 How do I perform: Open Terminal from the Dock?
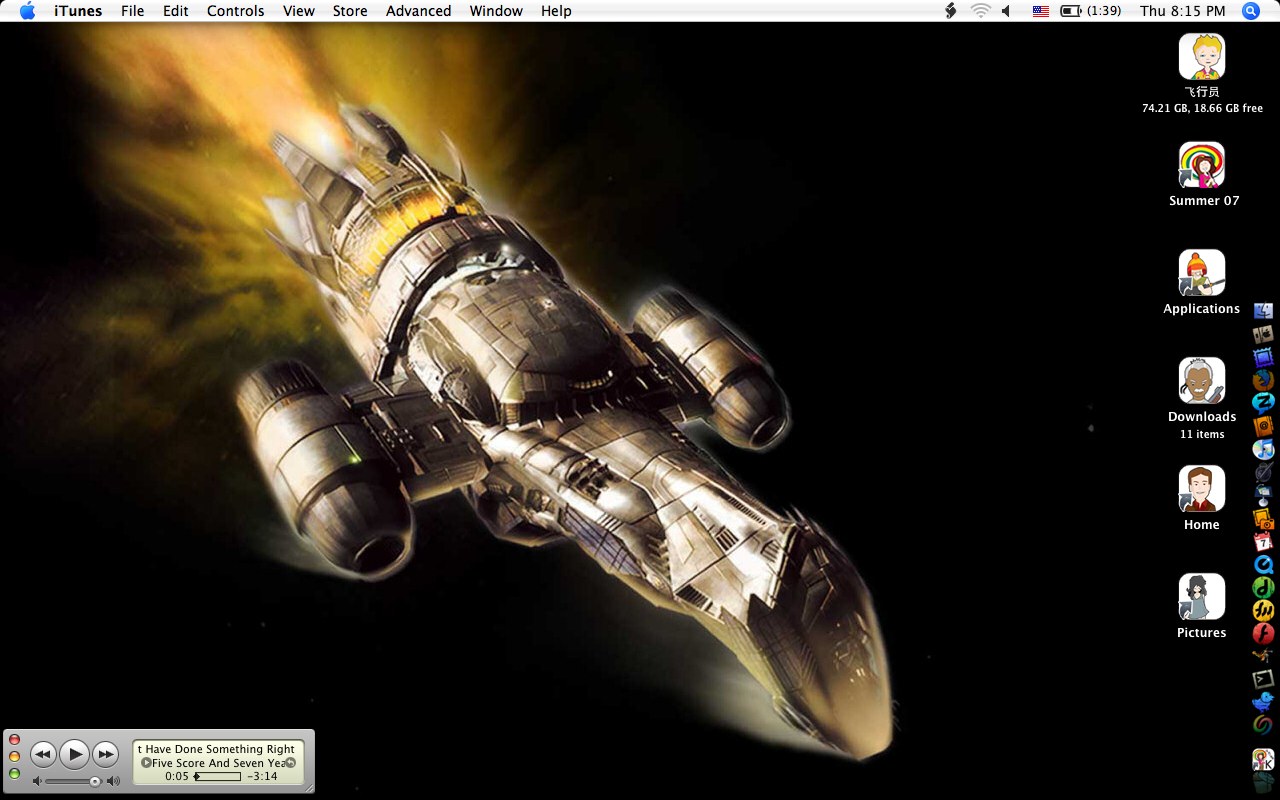tap(1263, 679)
